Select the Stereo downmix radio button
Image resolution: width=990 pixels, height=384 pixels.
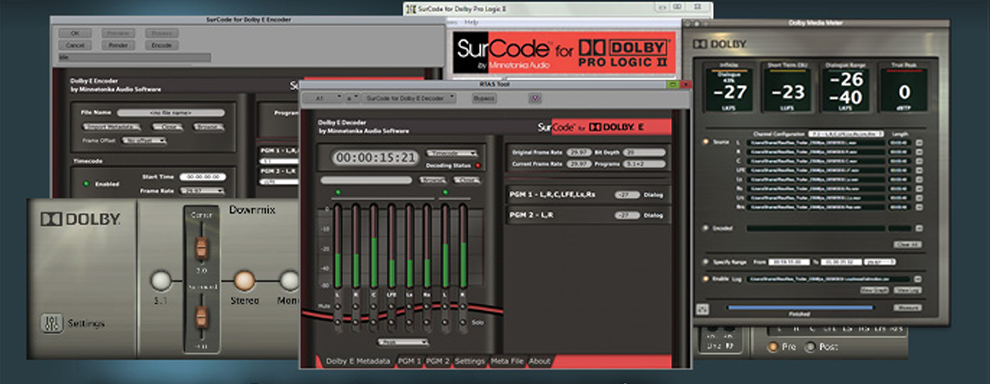[x=244, y=281]
